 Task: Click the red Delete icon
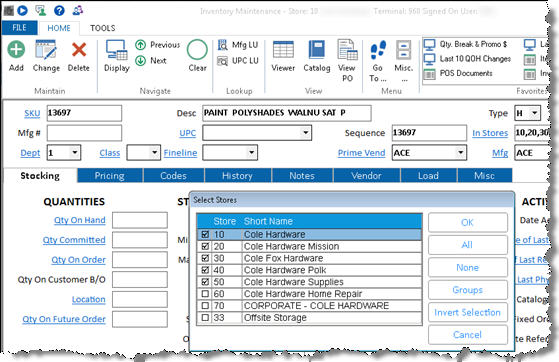point(79,50)
